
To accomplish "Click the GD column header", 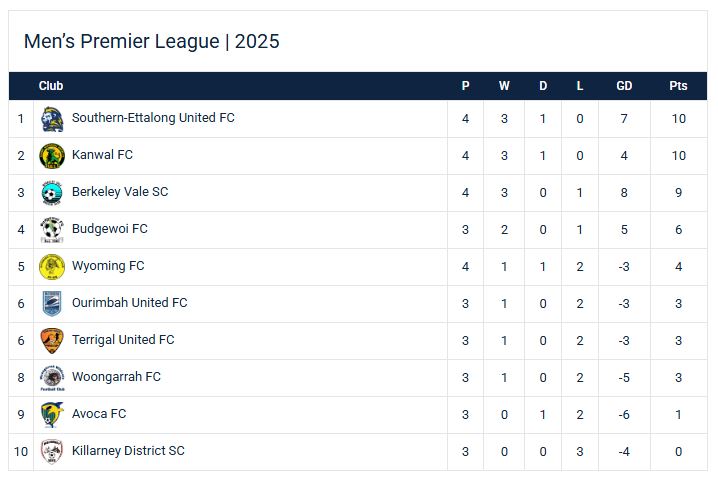I will [x=624, y=86].
